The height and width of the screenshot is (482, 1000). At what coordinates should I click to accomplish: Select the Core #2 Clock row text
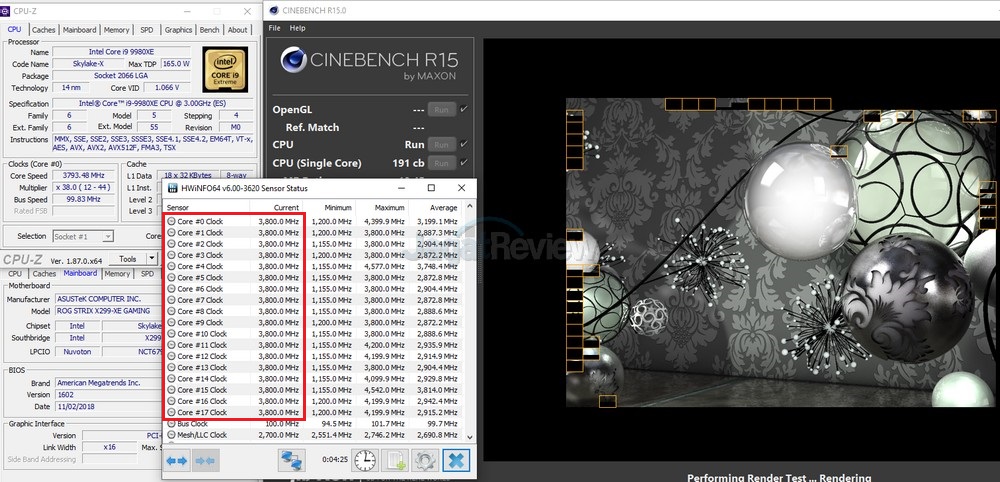click(x=200, y=244)
